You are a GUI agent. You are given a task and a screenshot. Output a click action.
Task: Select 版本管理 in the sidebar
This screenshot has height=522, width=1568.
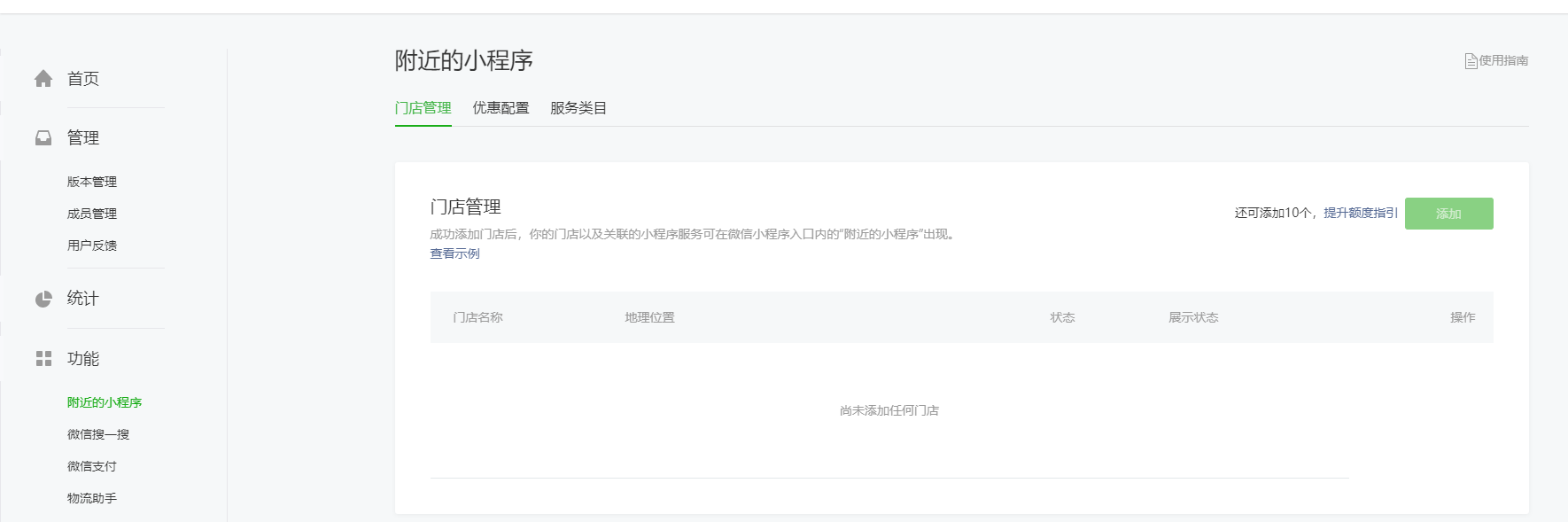(92, 182)
